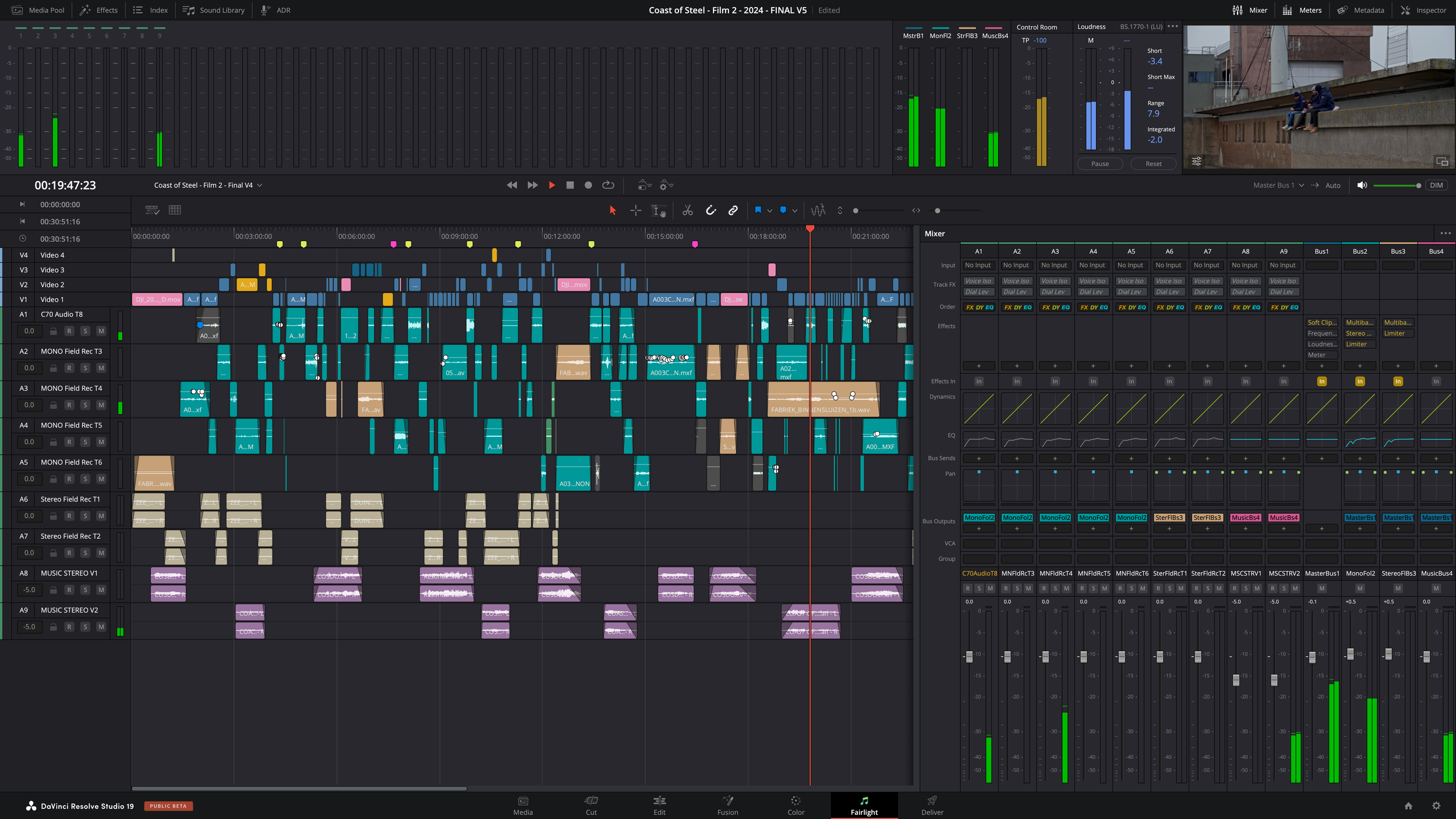Click the rewind playback button
The height and width of the screenshot is (819, 1456).
pyautogui.click(x=512, y=185)
